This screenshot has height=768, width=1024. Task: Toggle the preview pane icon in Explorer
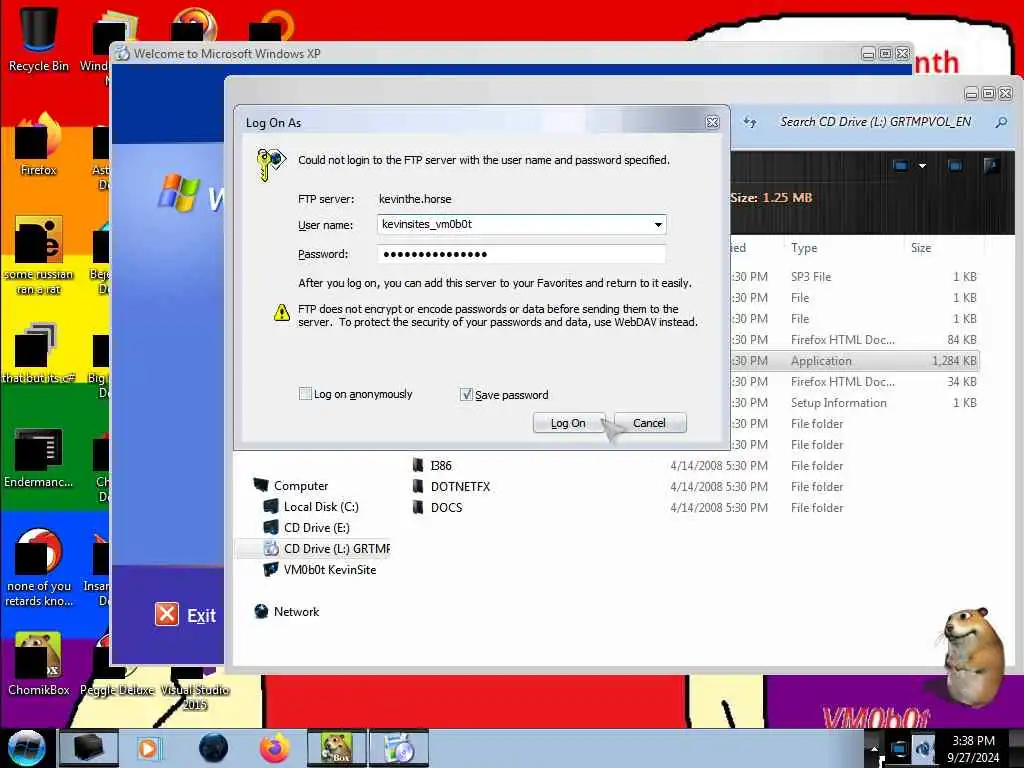pos(955,166)
